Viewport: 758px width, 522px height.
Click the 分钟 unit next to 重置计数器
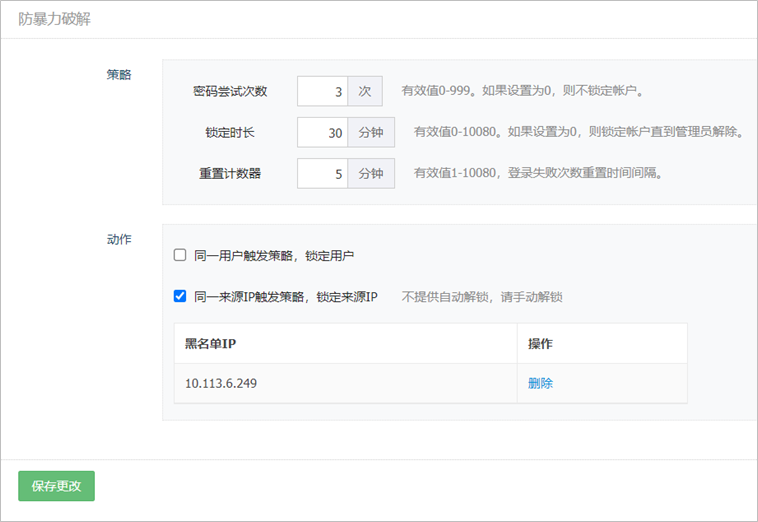[x=371, y=173]
